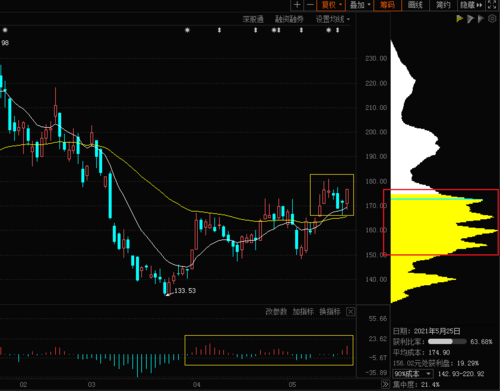Viewport: 500px width, 391px height.
Task: Click the 180.00 price axis label
Action: 376,181
